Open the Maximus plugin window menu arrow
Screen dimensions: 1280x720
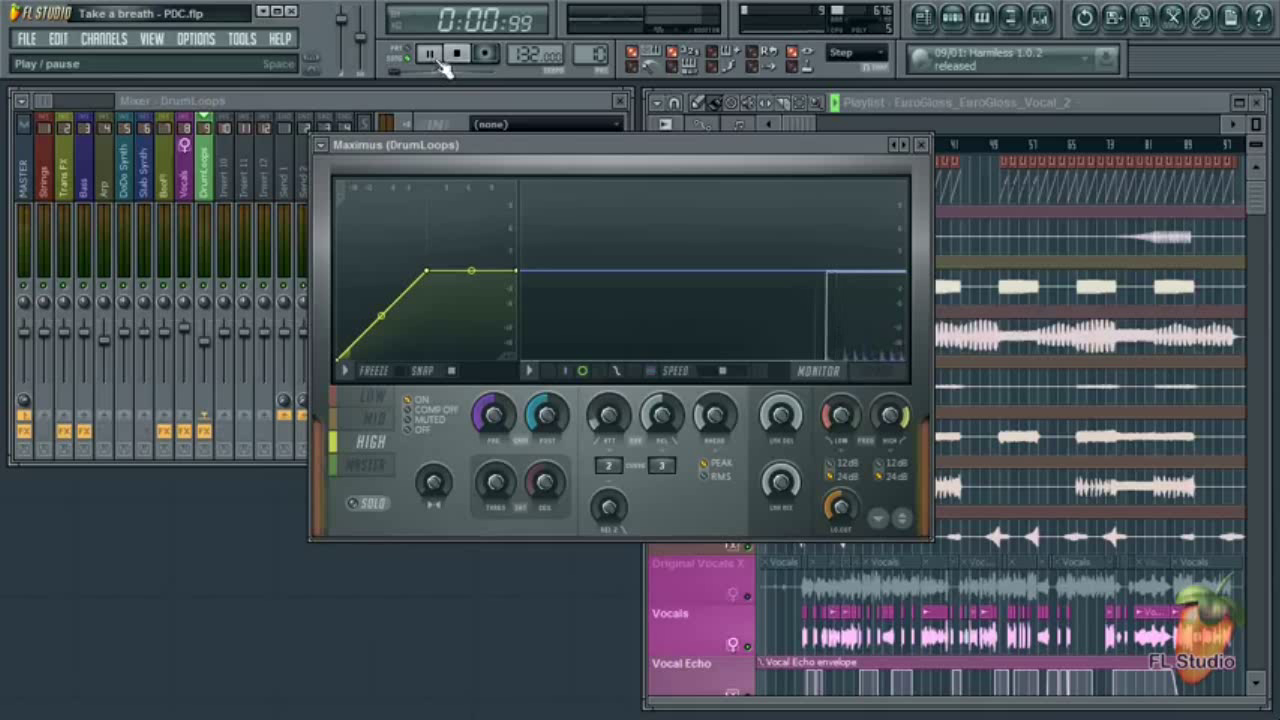click(321, 145)
